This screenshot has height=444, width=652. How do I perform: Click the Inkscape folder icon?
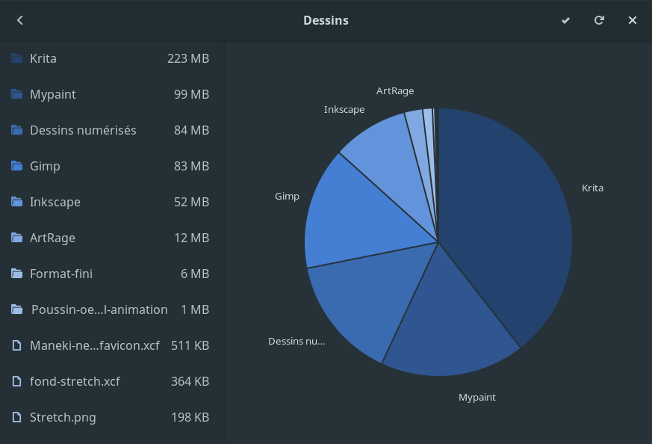pyautogui.click(x=17, y=202)
